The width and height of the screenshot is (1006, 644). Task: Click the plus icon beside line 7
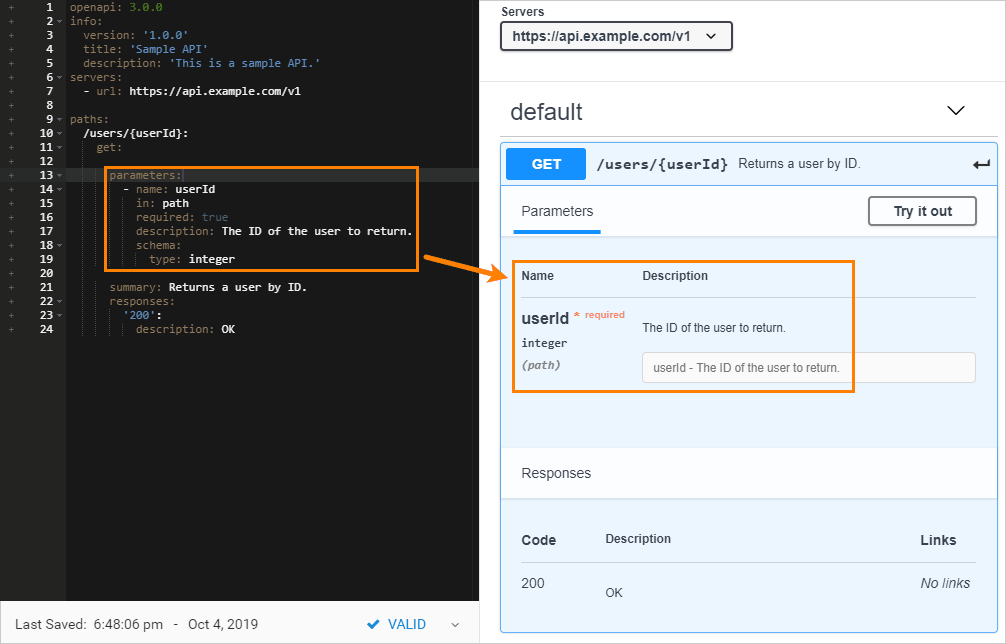click(10, 91)
